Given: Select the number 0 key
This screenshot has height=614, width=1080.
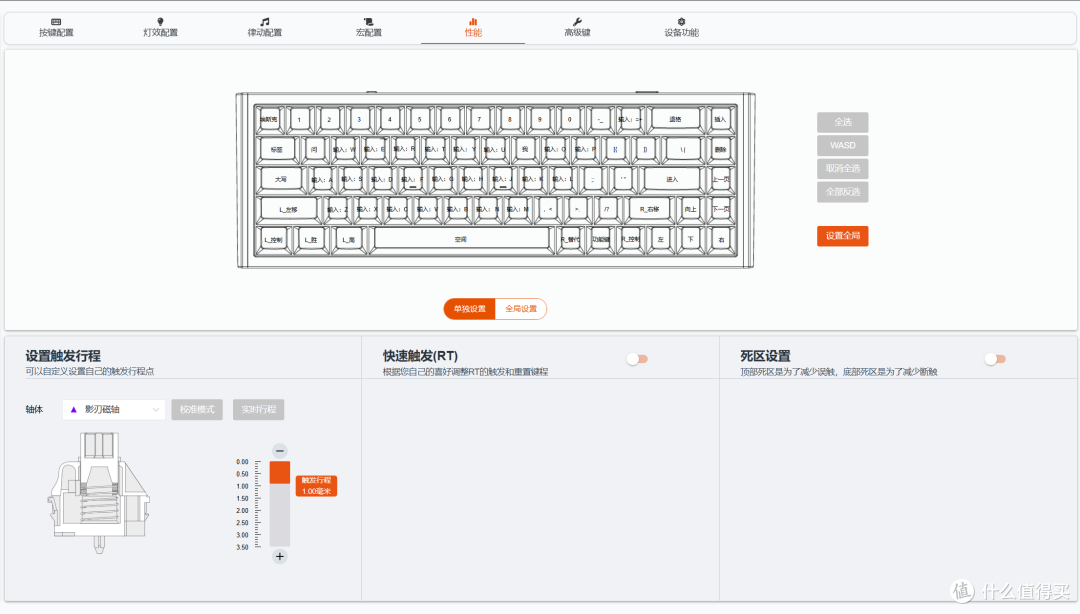Looking at the screenshot, I should (570, 119).
